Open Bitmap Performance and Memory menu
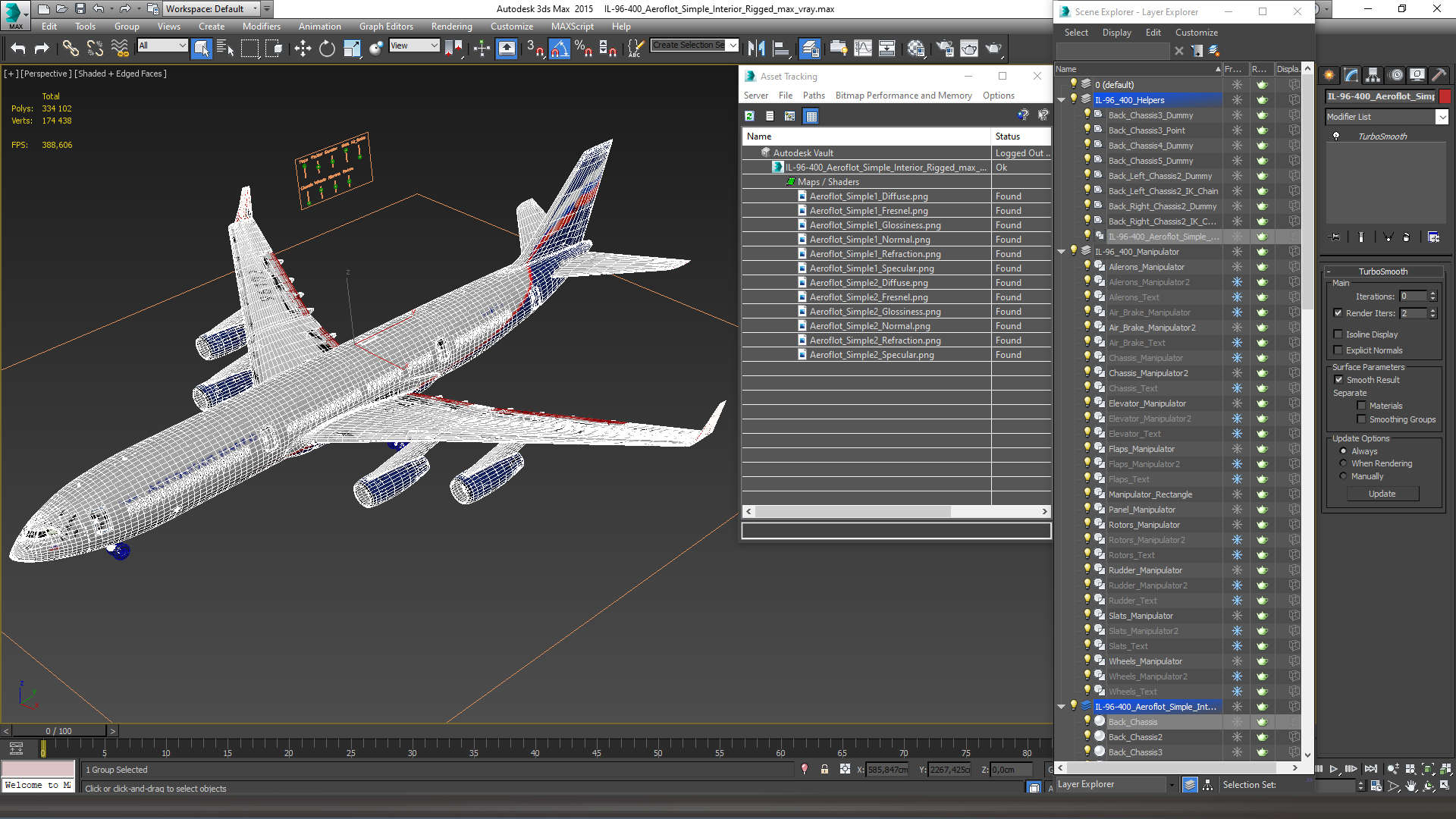This screenshot has height=819, width=1456. tap(903, 96)
